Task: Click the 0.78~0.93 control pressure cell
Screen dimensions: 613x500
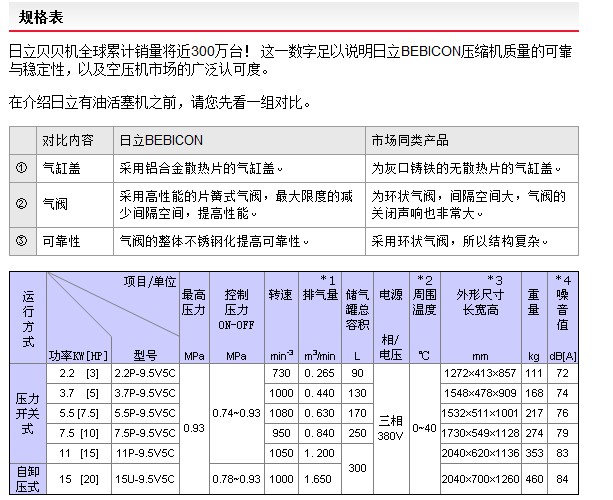Action: pyautogui.click(x=237, y=479)
